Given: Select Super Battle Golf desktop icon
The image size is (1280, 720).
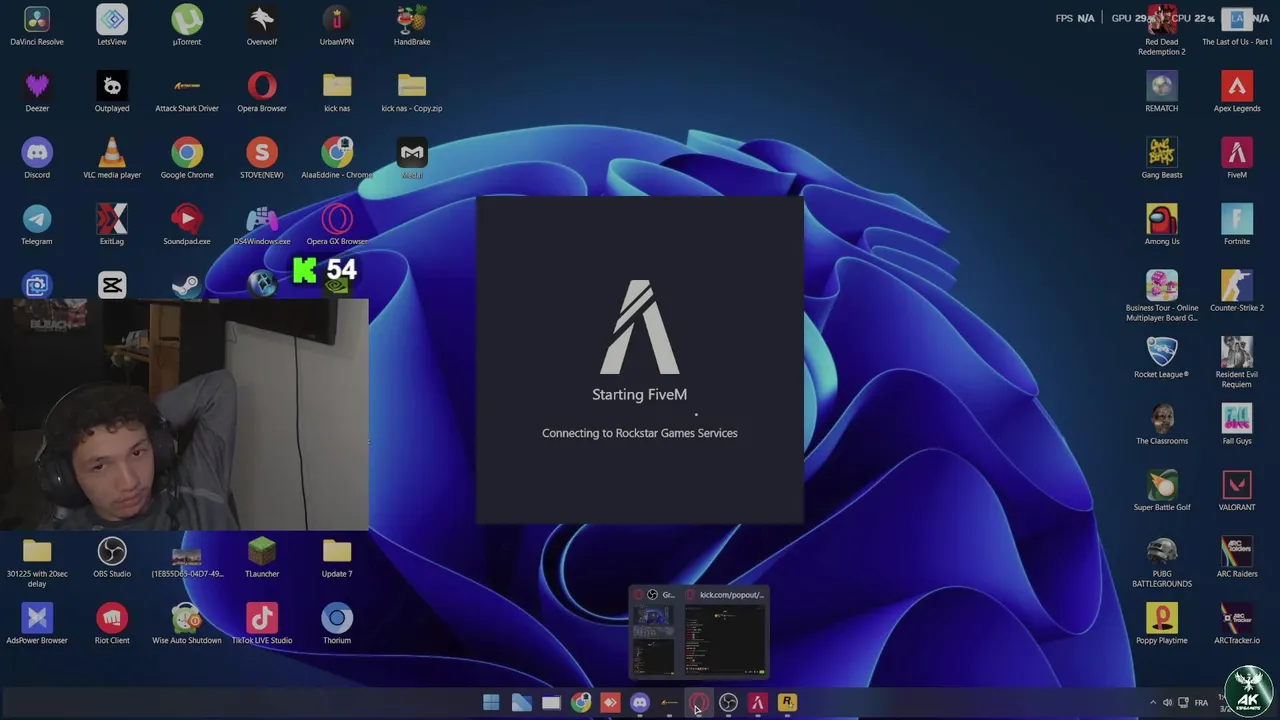Looking at the screenshot, I should pos(1162,491).
